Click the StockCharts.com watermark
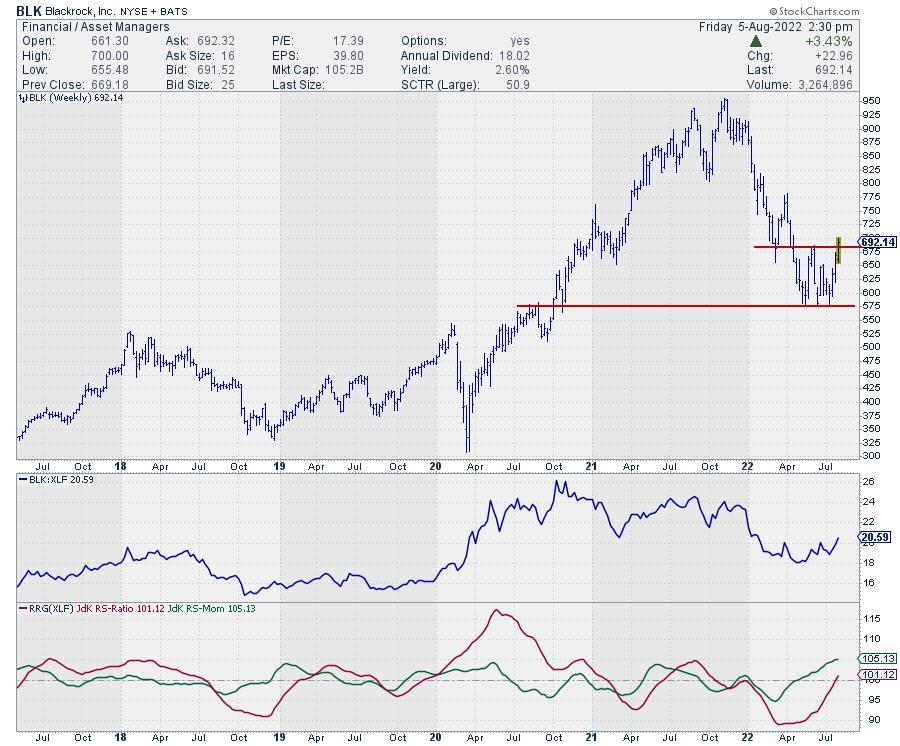 848,10
